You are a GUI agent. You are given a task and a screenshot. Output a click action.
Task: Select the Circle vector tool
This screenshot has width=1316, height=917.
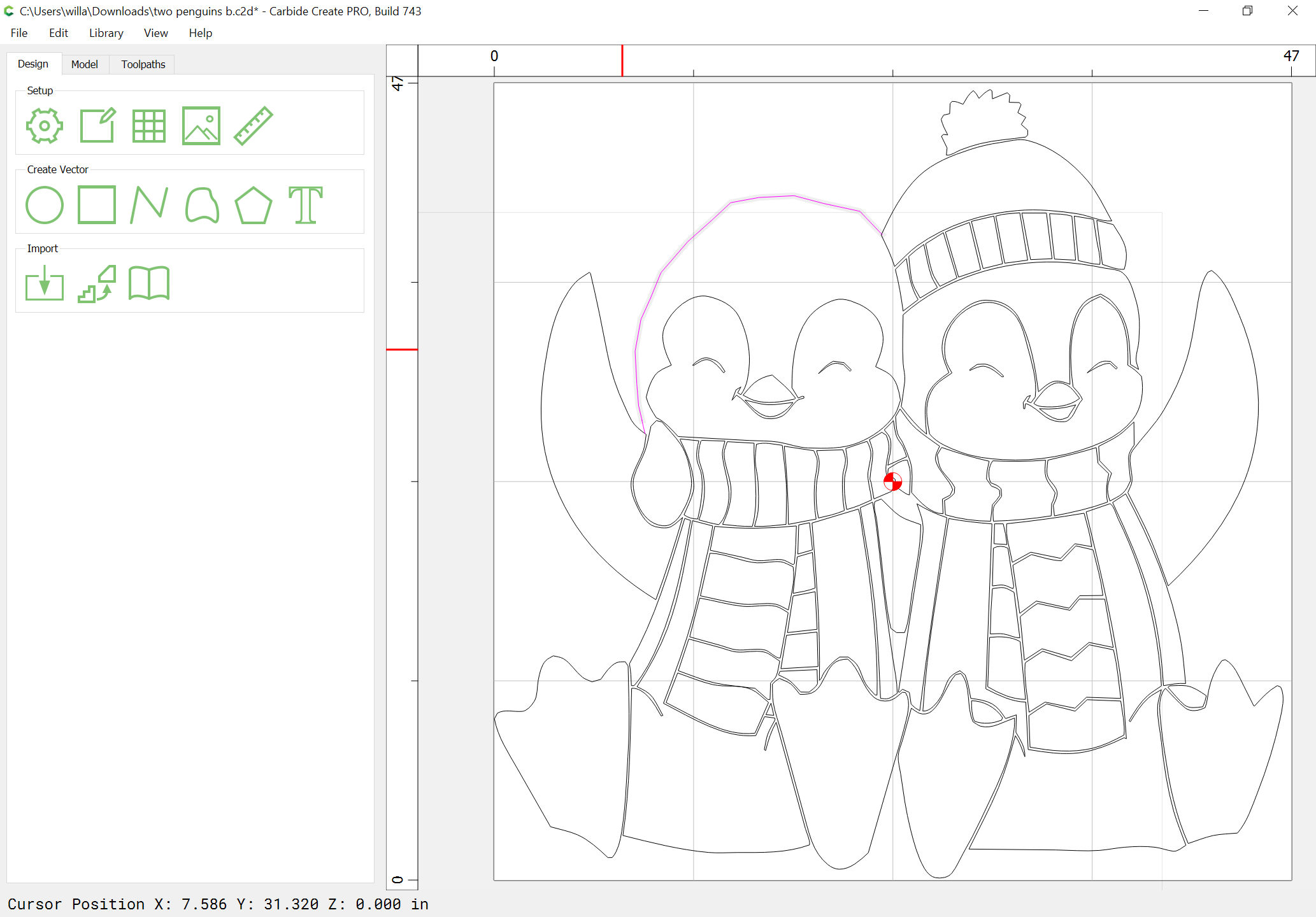[45, 205]
